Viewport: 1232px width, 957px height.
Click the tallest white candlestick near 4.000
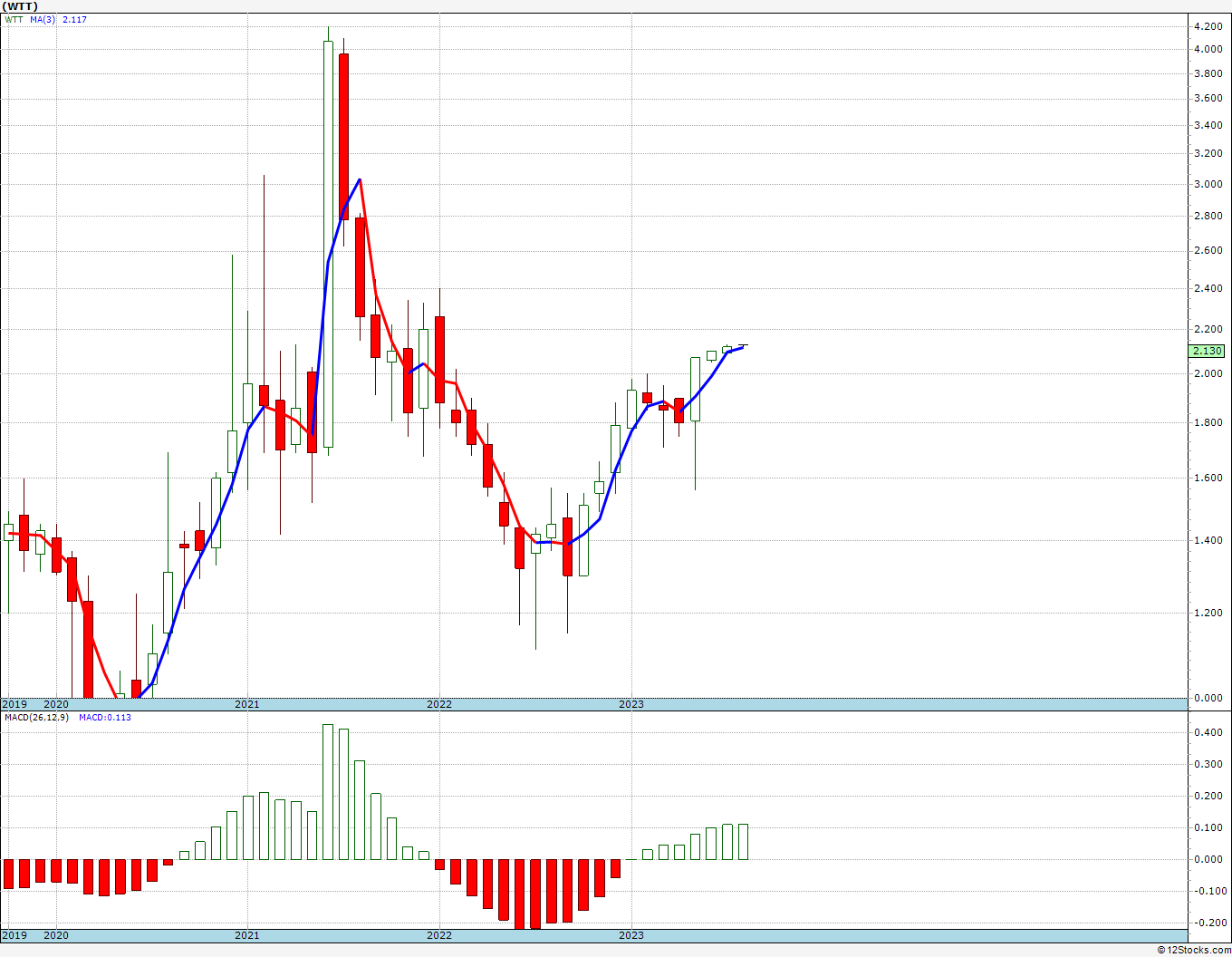pos(328,244)
